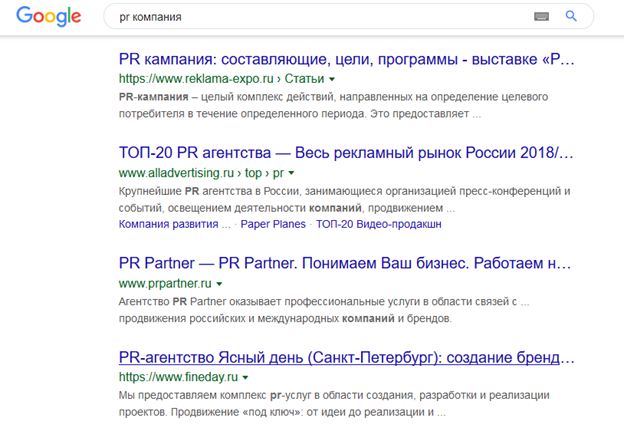Click the Google logo

point(49,16)
